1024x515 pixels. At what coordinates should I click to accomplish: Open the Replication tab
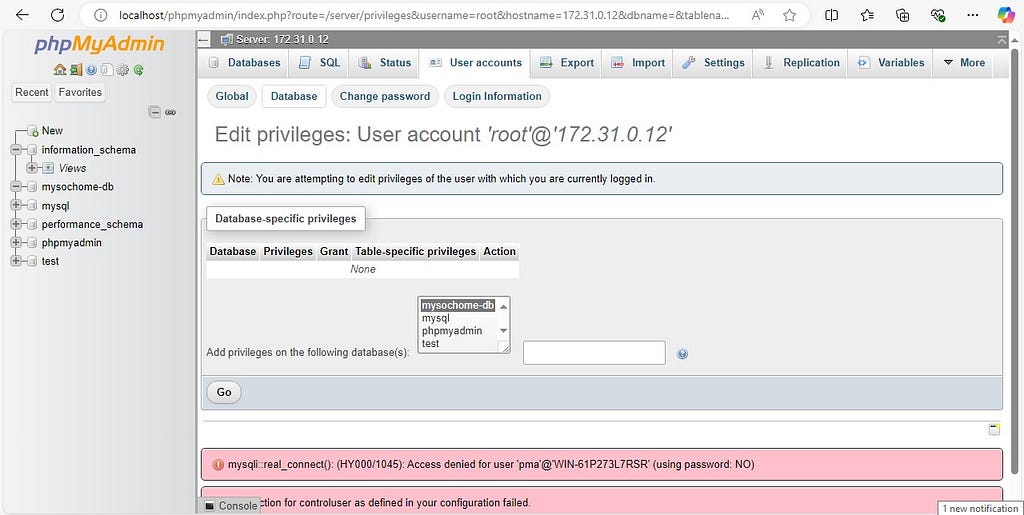coord(801,63)
